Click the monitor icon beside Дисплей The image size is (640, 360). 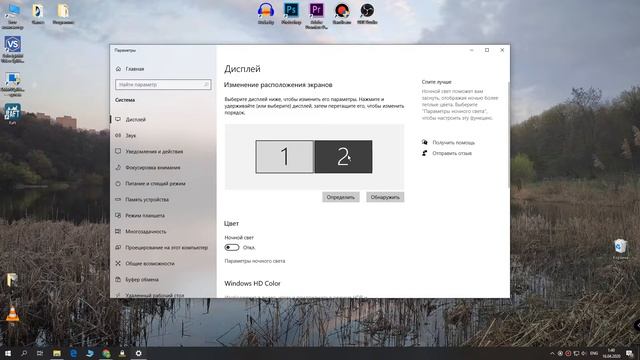pos(118,119)
